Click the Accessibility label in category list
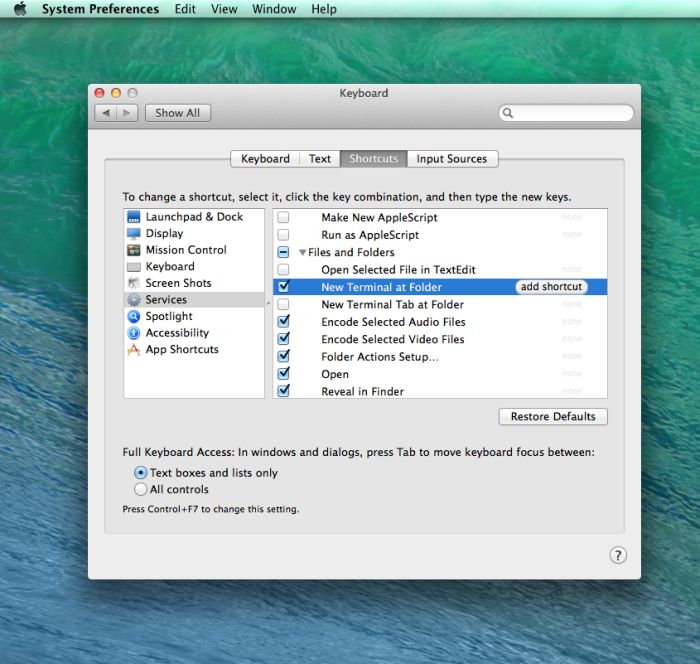Image resolution: width=700 pixels, height=664 pixels. point(177,333)
